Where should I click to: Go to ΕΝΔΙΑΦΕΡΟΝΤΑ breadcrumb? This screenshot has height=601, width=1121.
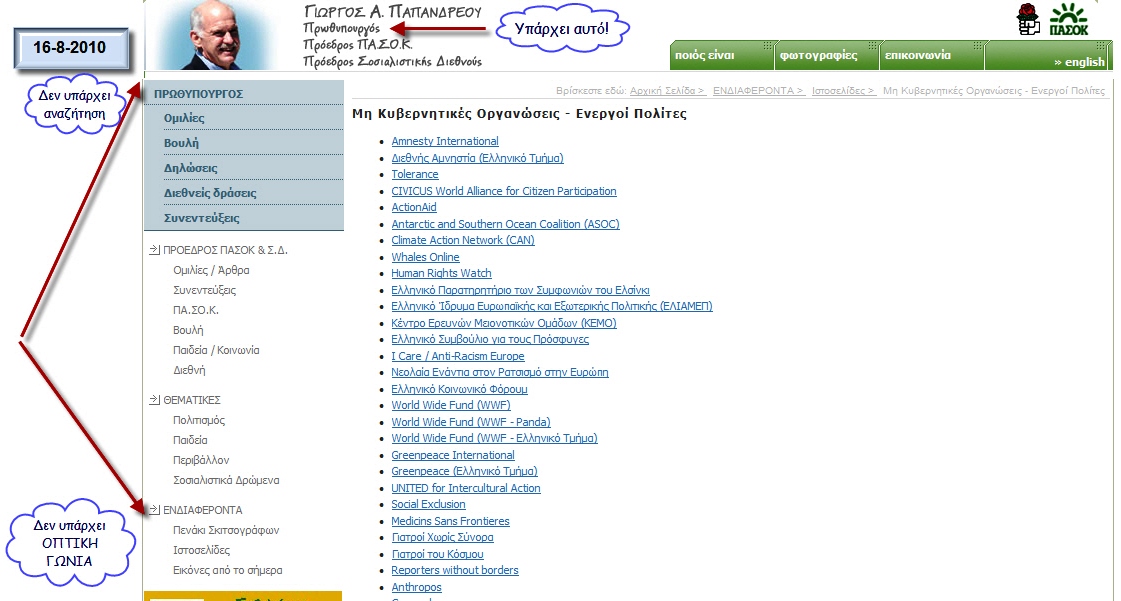(758, 91)
